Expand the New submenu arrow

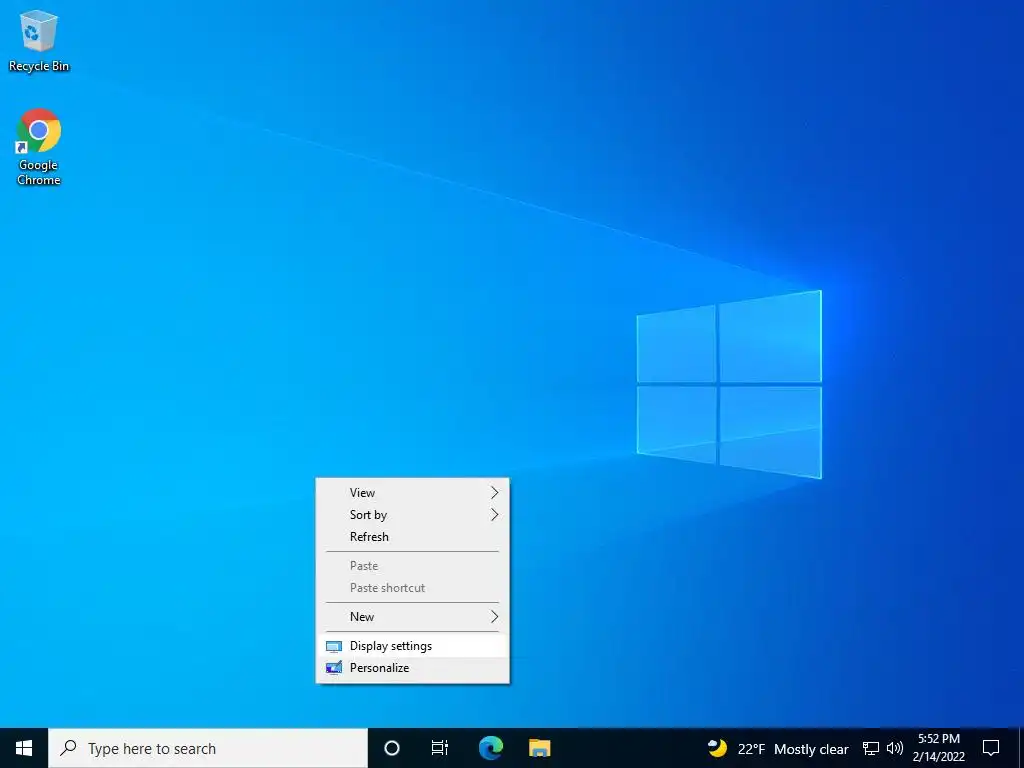[x=494, y=616]
